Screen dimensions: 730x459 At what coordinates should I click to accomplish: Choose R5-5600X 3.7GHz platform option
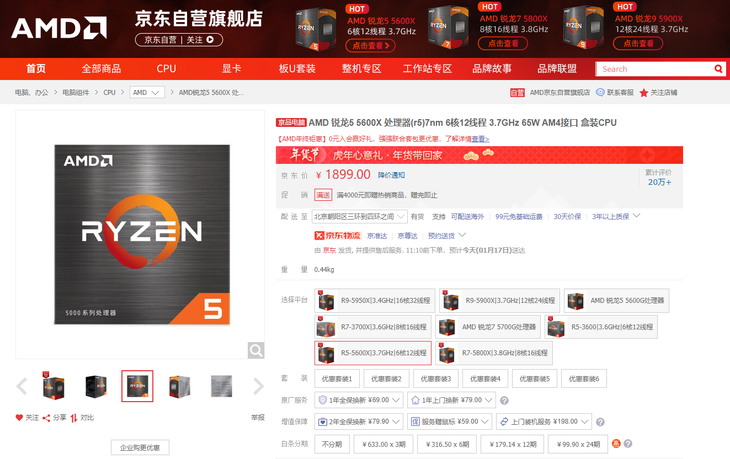pos(373,353)
